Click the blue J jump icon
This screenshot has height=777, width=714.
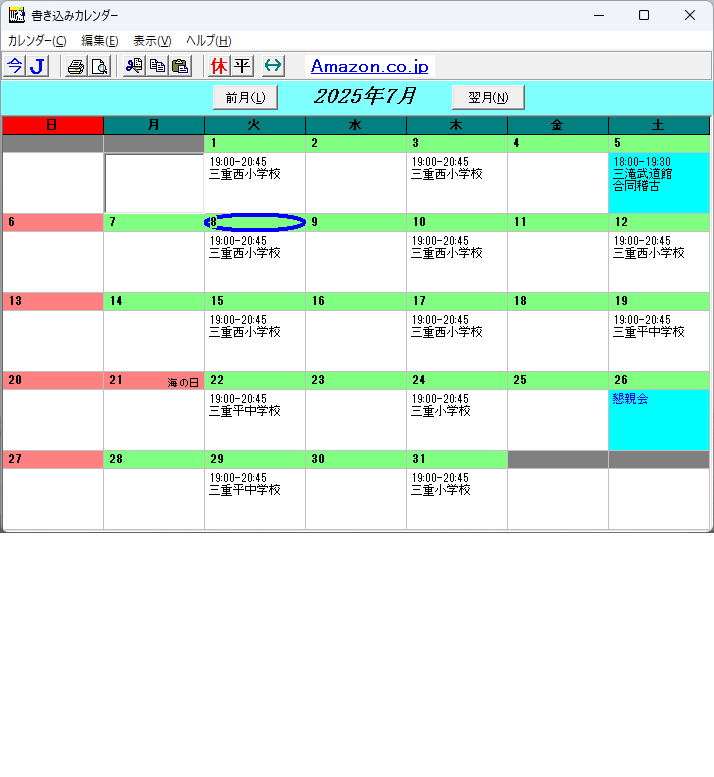pyautogui.click(x=37, y=66)
